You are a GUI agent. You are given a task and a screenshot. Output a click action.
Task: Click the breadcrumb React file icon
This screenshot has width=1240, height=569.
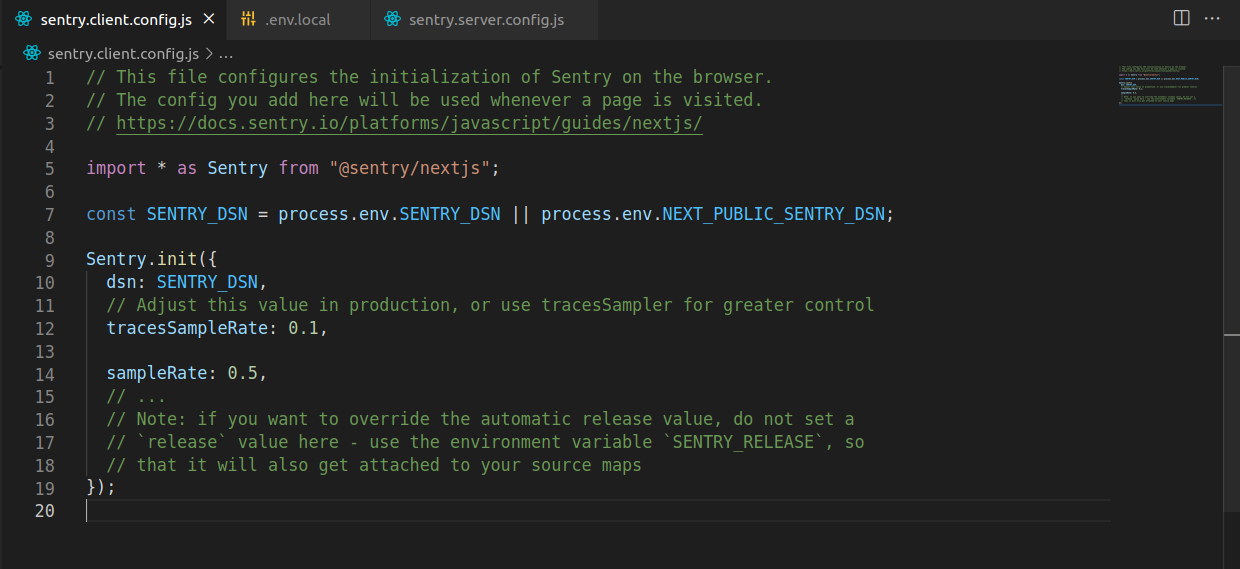pyautogui.click(x=31, y=53)
